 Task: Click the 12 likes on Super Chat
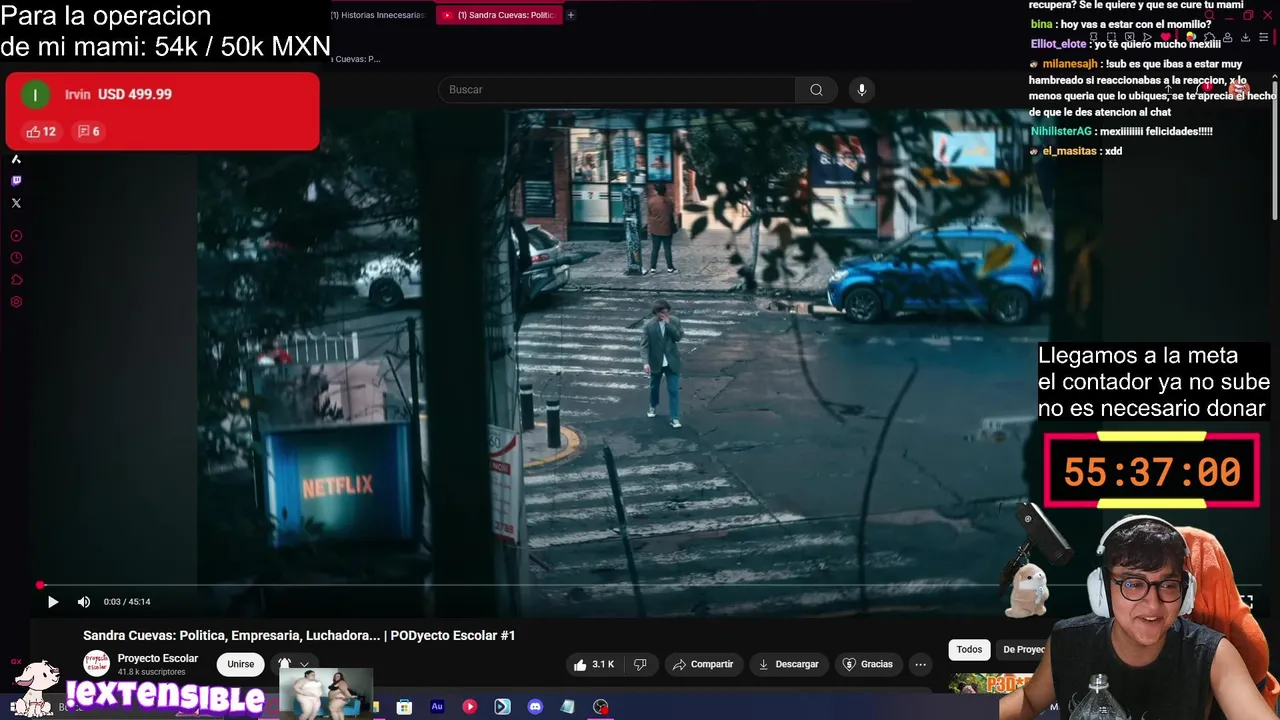[x=41, y=132]
